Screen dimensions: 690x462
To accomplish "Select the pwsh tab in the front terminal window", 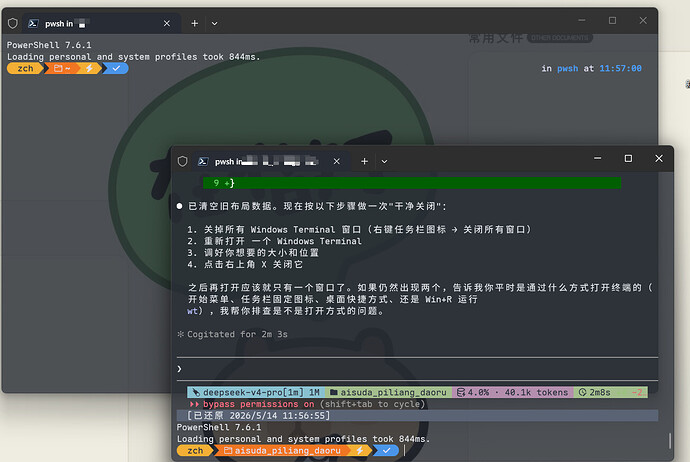I will coord(272,161).
